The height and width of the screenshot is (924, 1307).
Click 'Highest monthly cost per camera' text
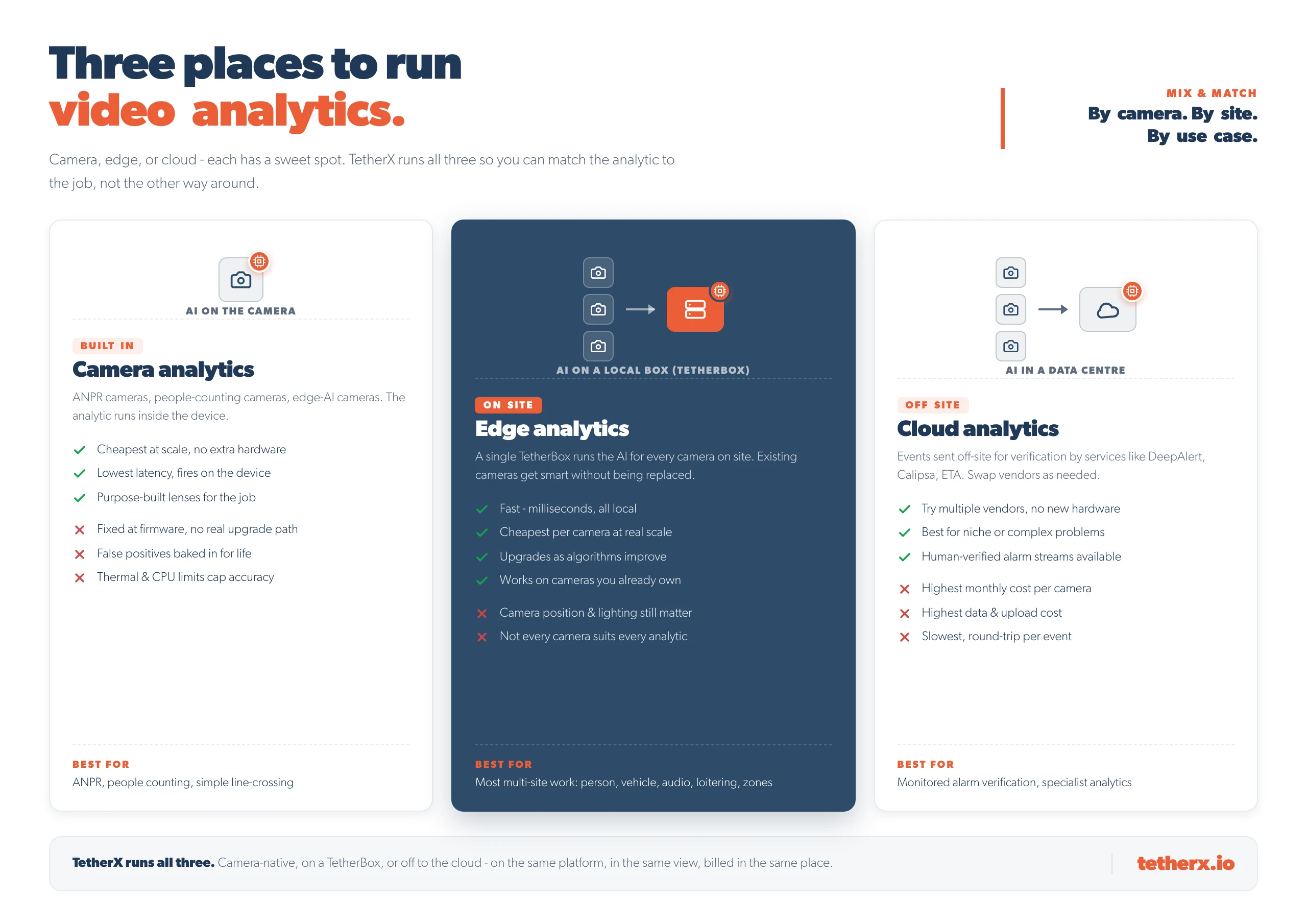[1006, 588]
